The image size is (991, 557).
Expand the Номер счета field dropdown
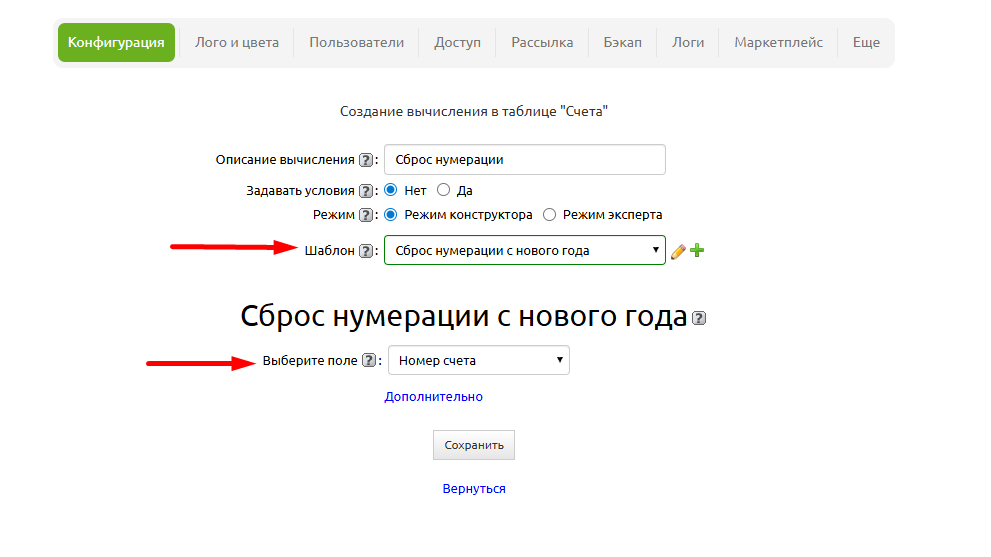coord(478,360)
